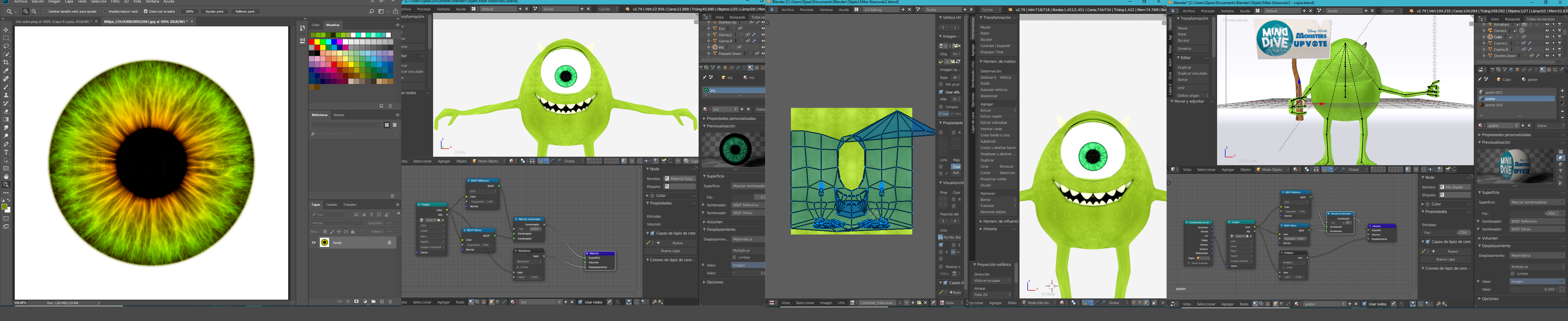Click the Camera icon in Wazowski3 outliner
1568x321 pixels.
[1490, 30]
